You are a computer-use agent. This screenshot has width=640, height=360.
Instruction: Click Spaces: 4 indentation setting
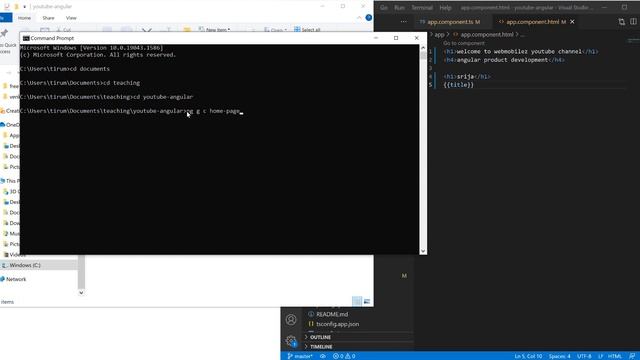point(559,356)
